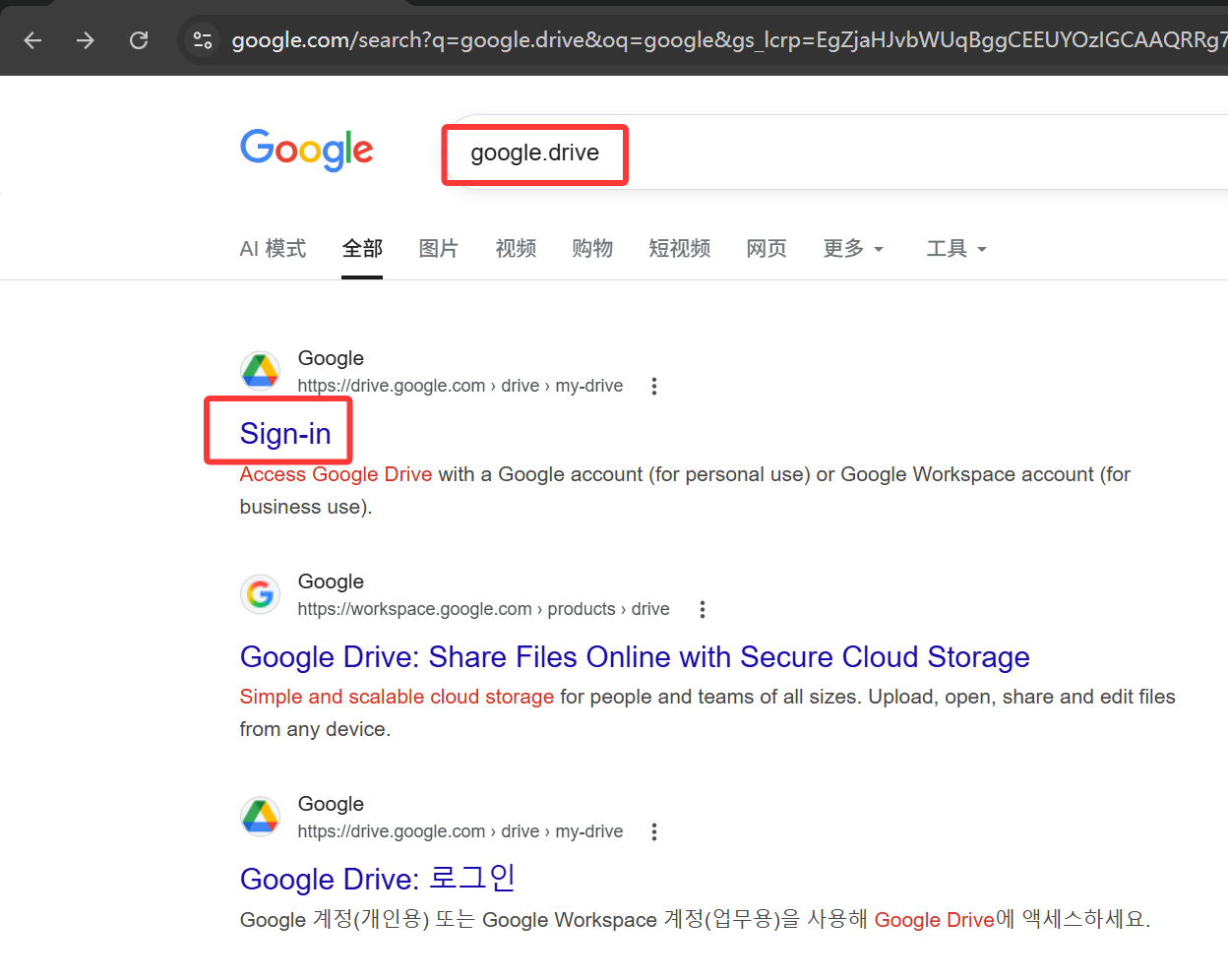Click the Google site name above Sign-in
Viewport: 1228px width, 980px height.
[331, 358]
